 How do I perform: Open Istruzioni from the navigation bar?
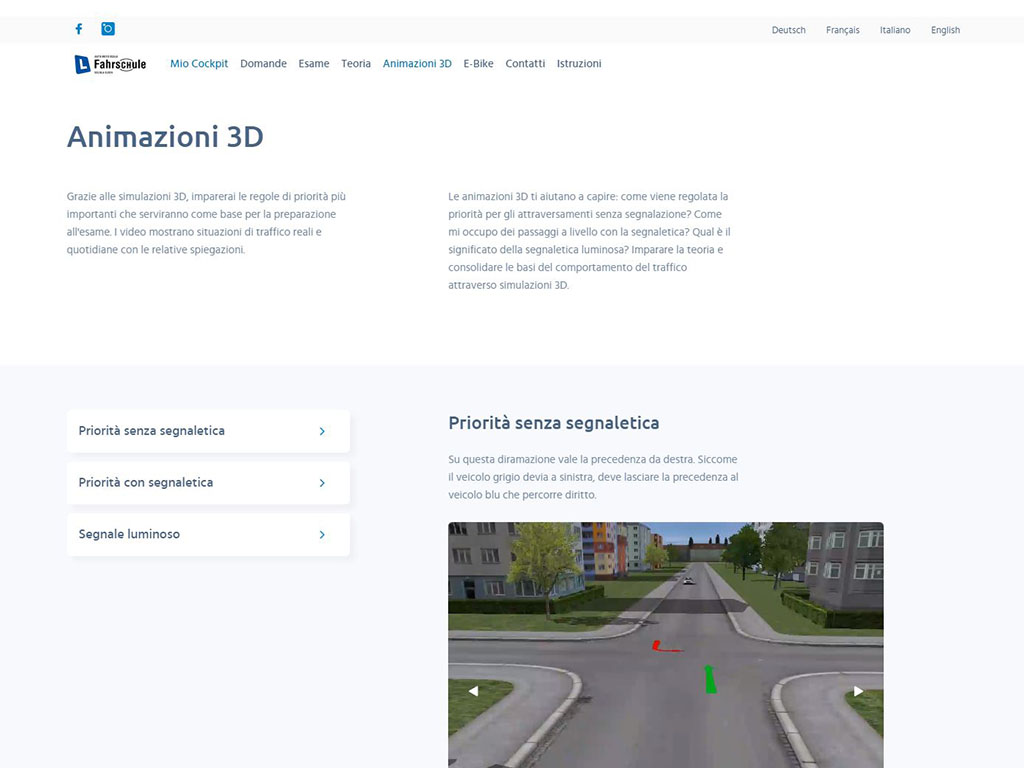[x=579, y=64]
